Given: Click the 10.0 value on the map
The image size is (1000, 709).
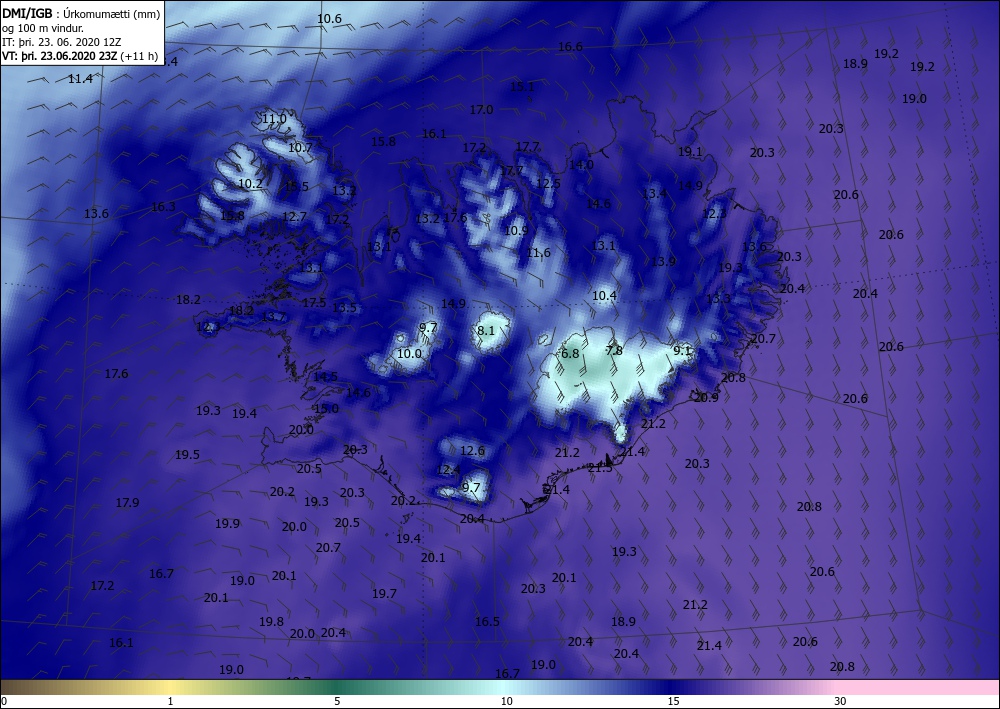Looking at the screenshot, I should [409, 353].
